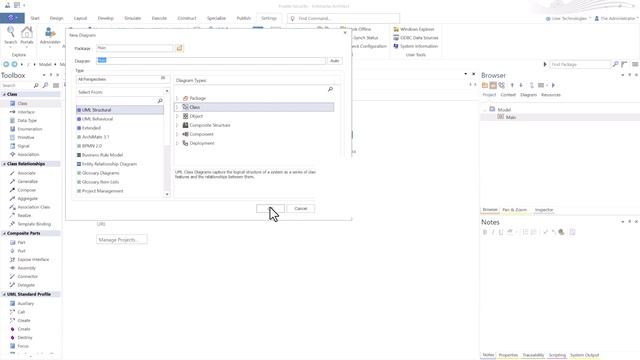Click the type list scrollbar down arrow
The height and width of the screenshot is (360, 640).
[167, 194]
